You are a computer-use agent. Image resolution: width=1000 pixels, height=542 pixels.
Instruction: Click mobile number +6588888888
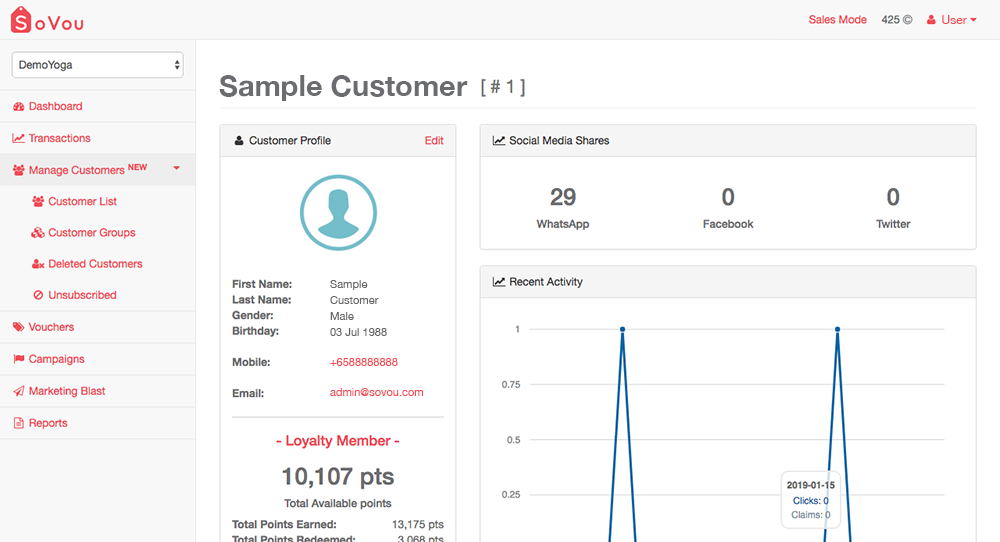click(364, 362)
